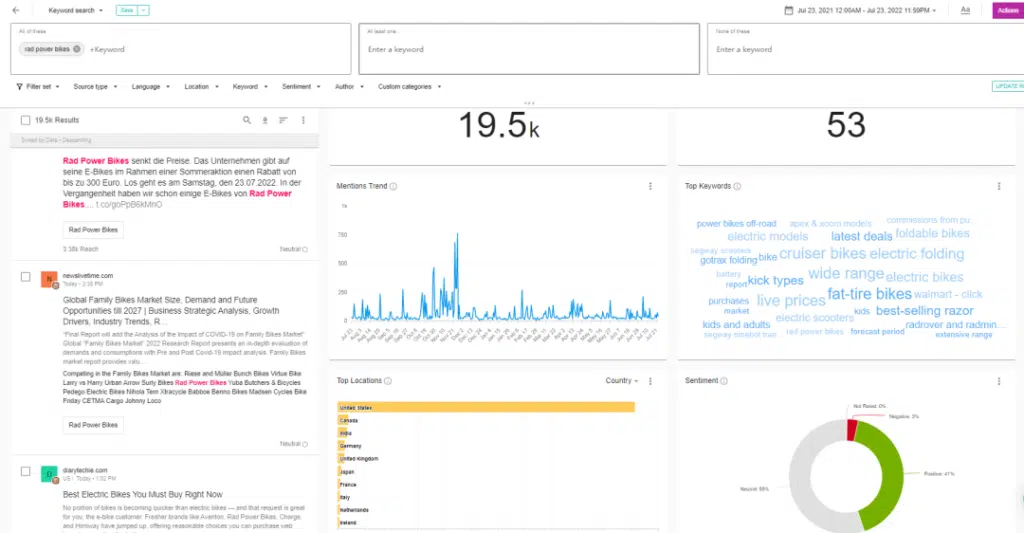Click 'fat-tire bikes' in the keyword cloud

(x=869, y=294)
